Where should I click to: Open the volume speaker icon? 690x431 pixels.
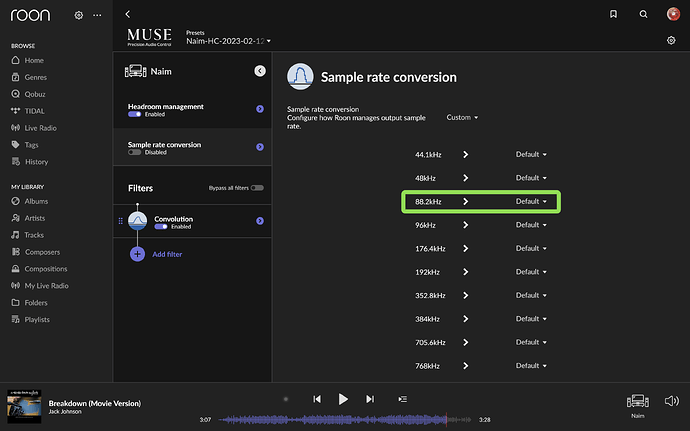pos(672,401)
